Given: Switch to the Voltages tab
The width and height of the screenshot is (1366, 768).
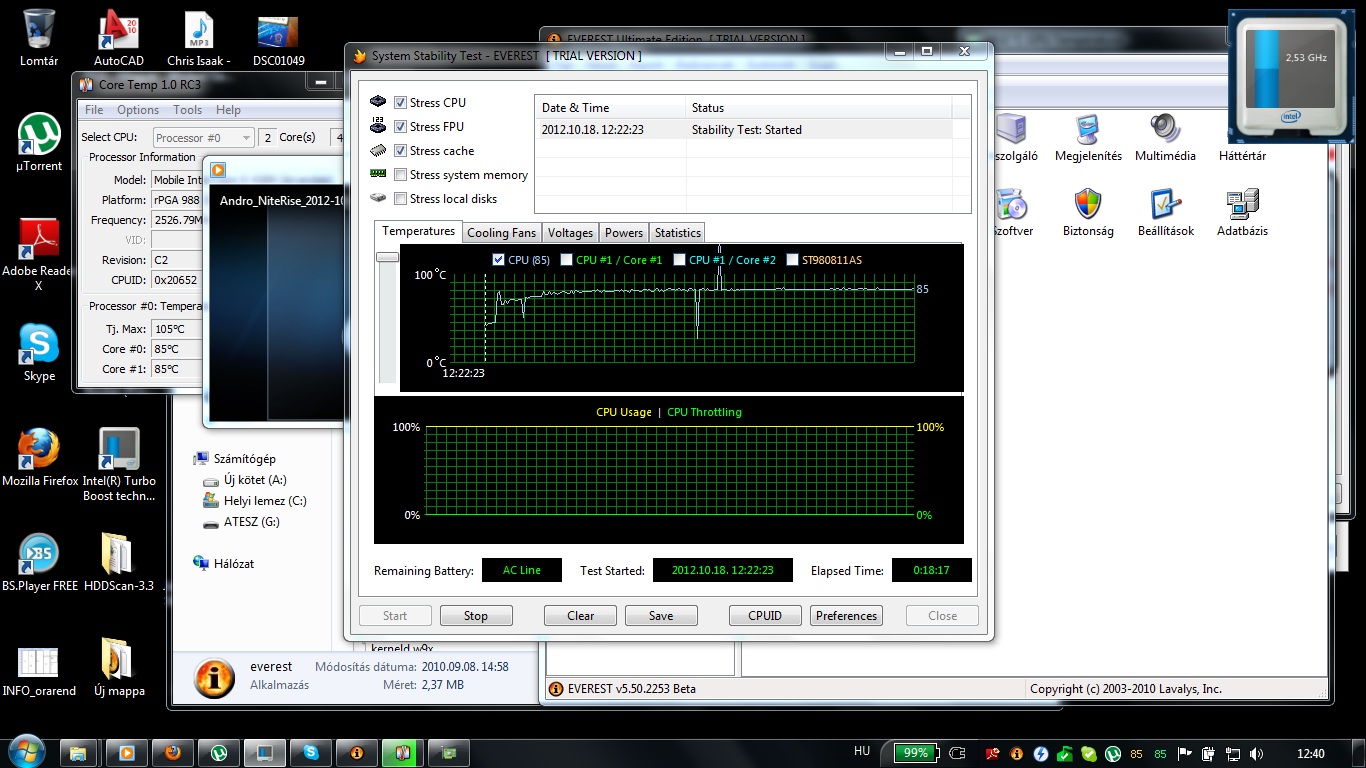Looking at the screenshot, I should [x=571, y=233].
